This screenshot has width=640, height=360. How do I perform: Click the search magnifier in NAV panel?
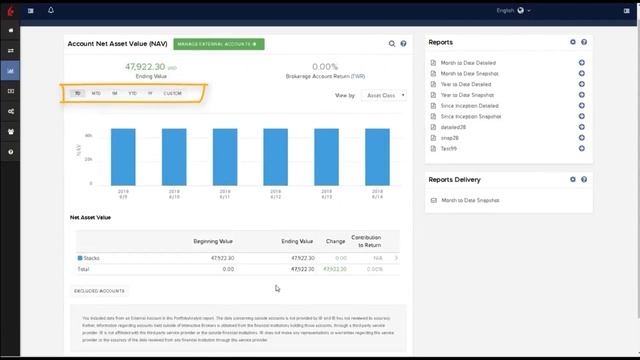coord(392,44)
